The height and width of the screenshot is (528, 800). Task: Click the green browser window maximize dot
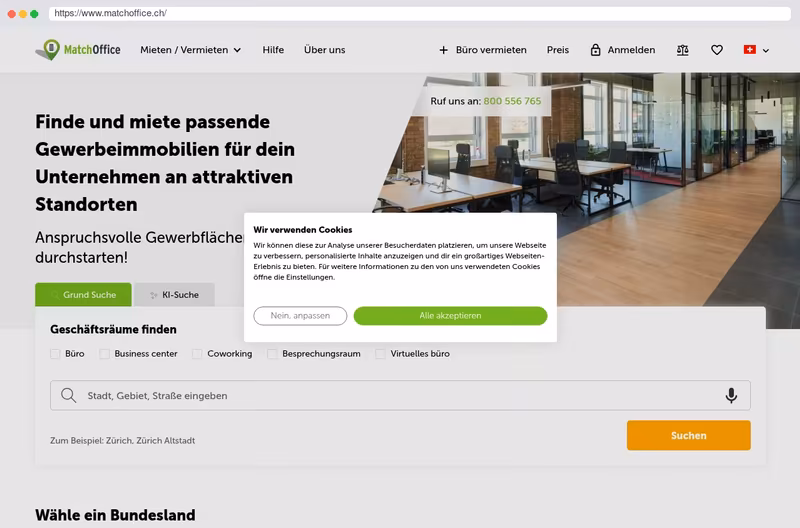point(34,14)
